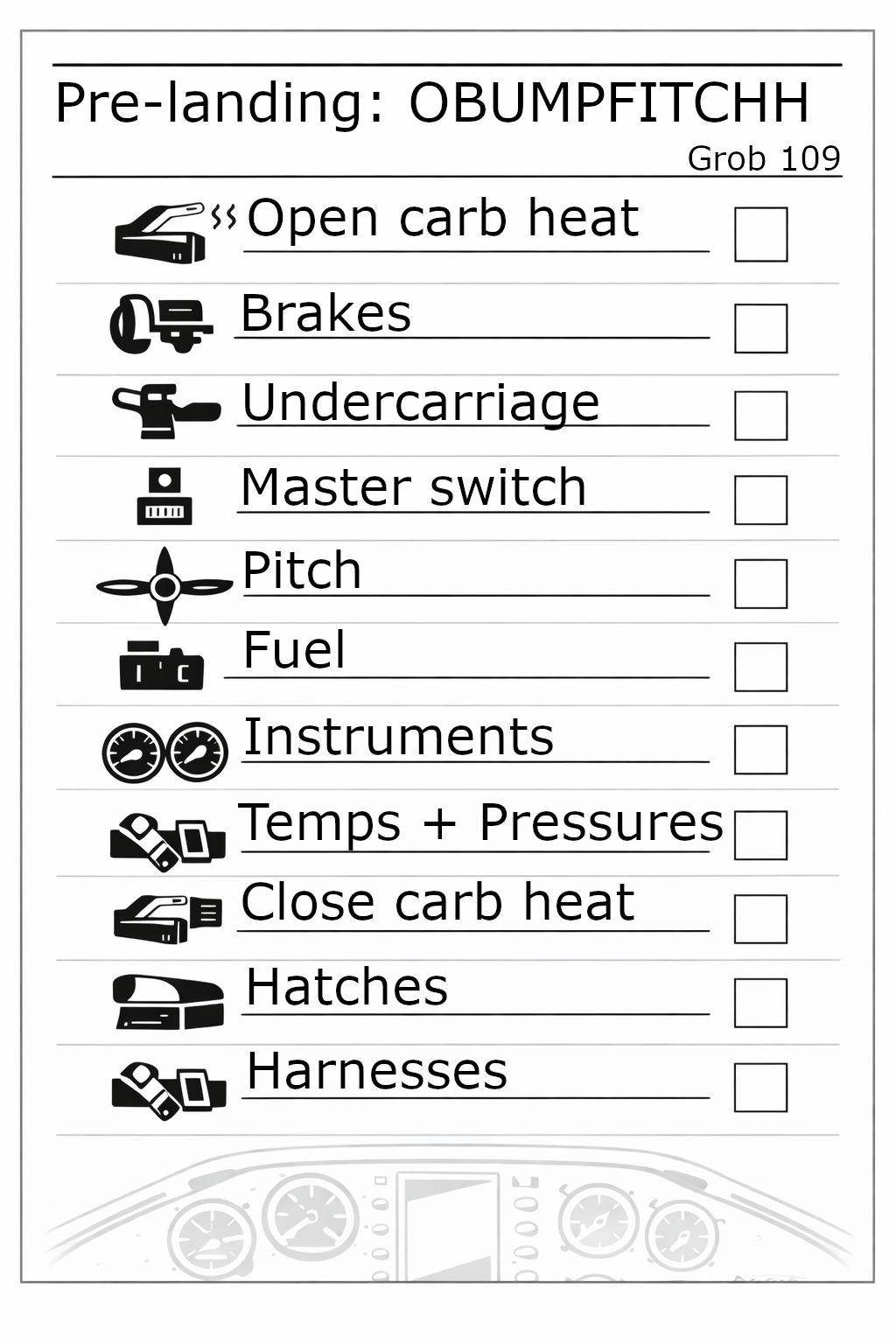Screen dimensions: 896x1344
Task: Check the Open carb heat checkbox
Action: 760,234
